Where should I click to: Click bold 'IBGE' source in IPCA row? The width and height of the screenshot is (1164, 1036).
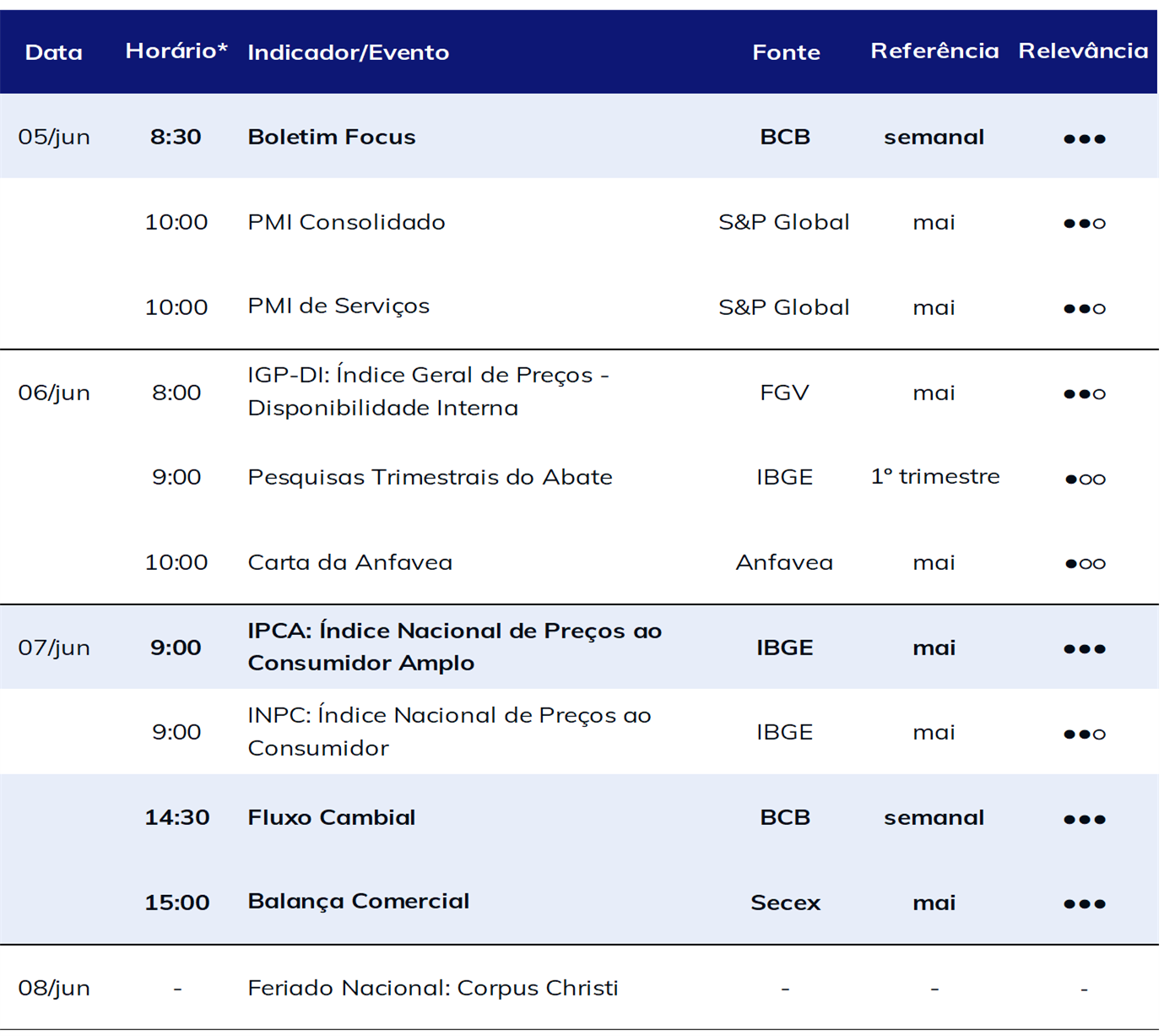click(x=785, y=648)
